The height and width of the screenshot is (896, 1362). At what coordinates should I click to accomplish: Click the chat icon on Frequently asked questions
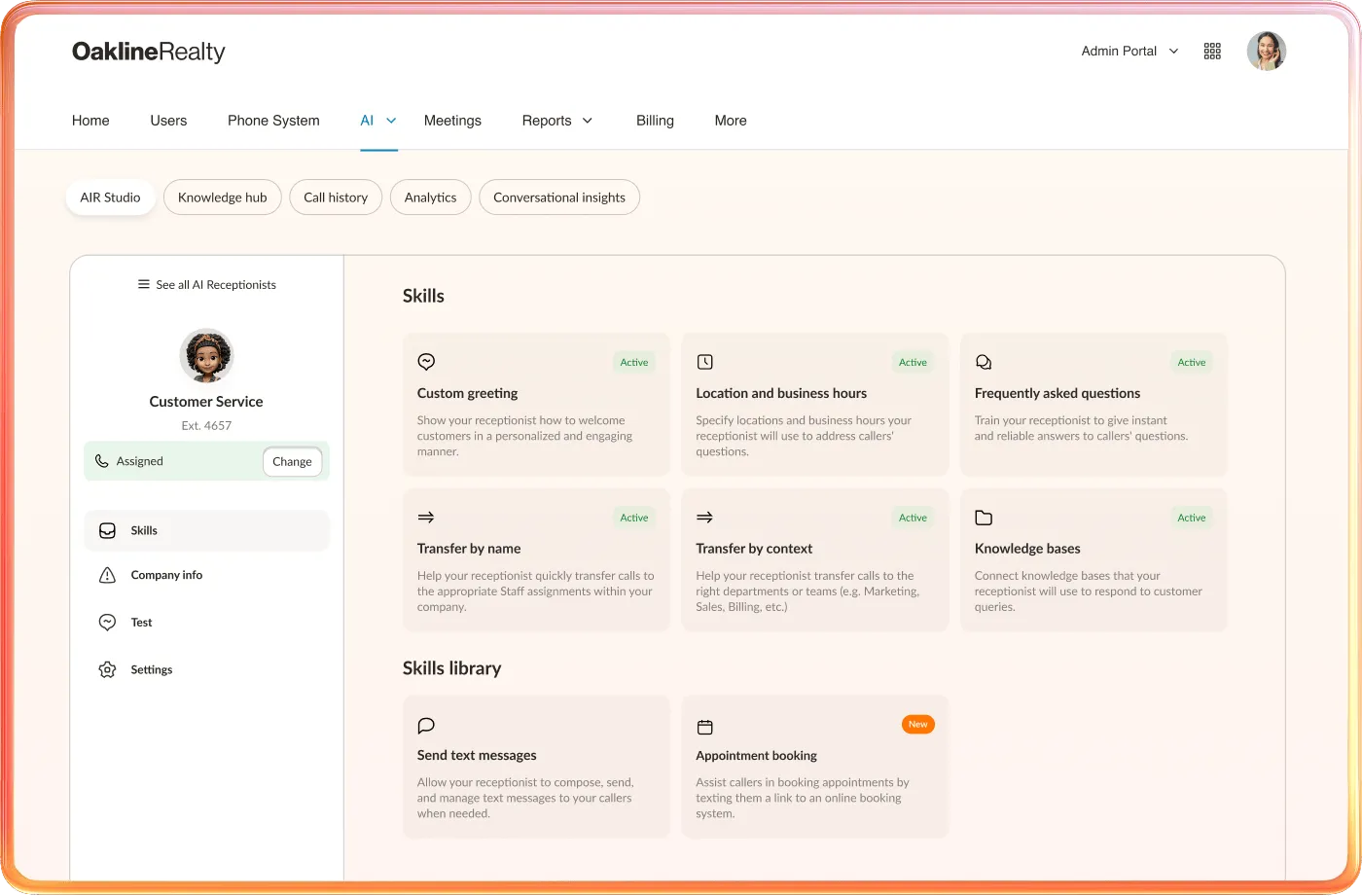[x=984, y=361]
